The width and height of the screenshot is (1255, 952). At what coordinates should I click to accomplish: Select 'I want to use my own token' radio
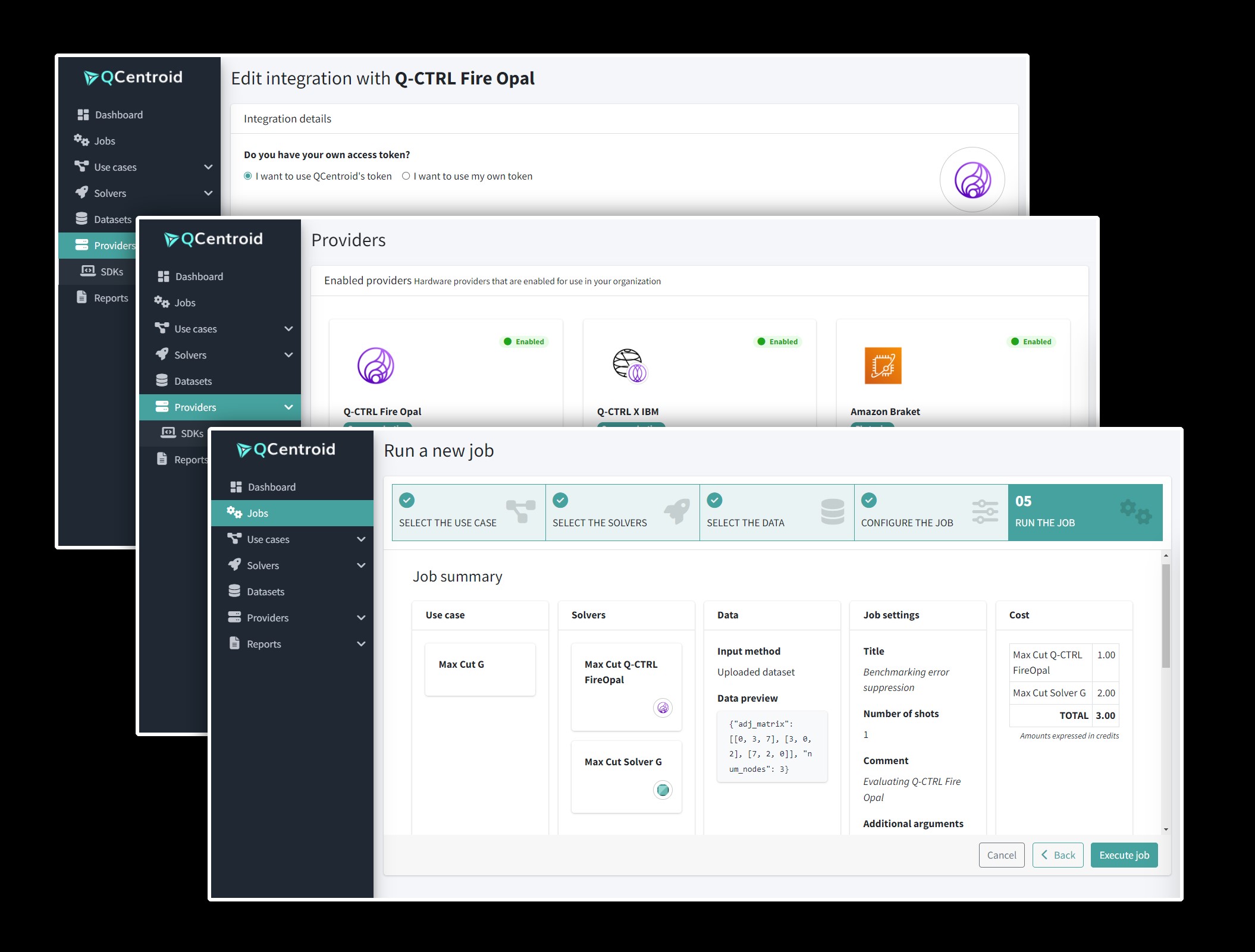(406, 176)
